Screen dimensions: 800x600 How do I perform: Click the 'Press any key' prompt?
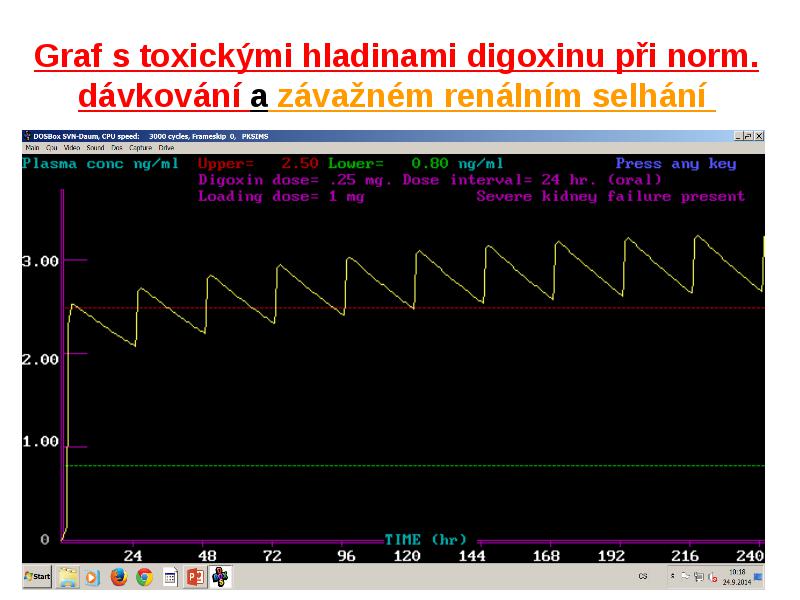point(676,164)
